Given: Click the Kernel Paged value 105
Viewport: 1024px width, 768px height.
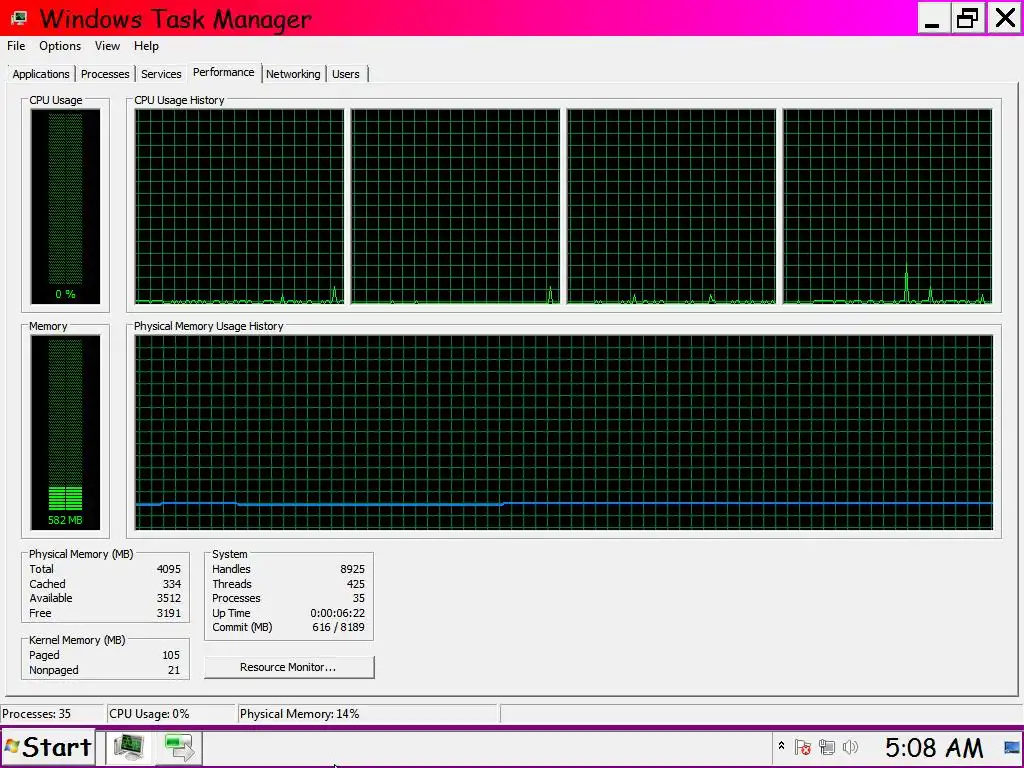Looking at the screenshot, I should (171, 655).
